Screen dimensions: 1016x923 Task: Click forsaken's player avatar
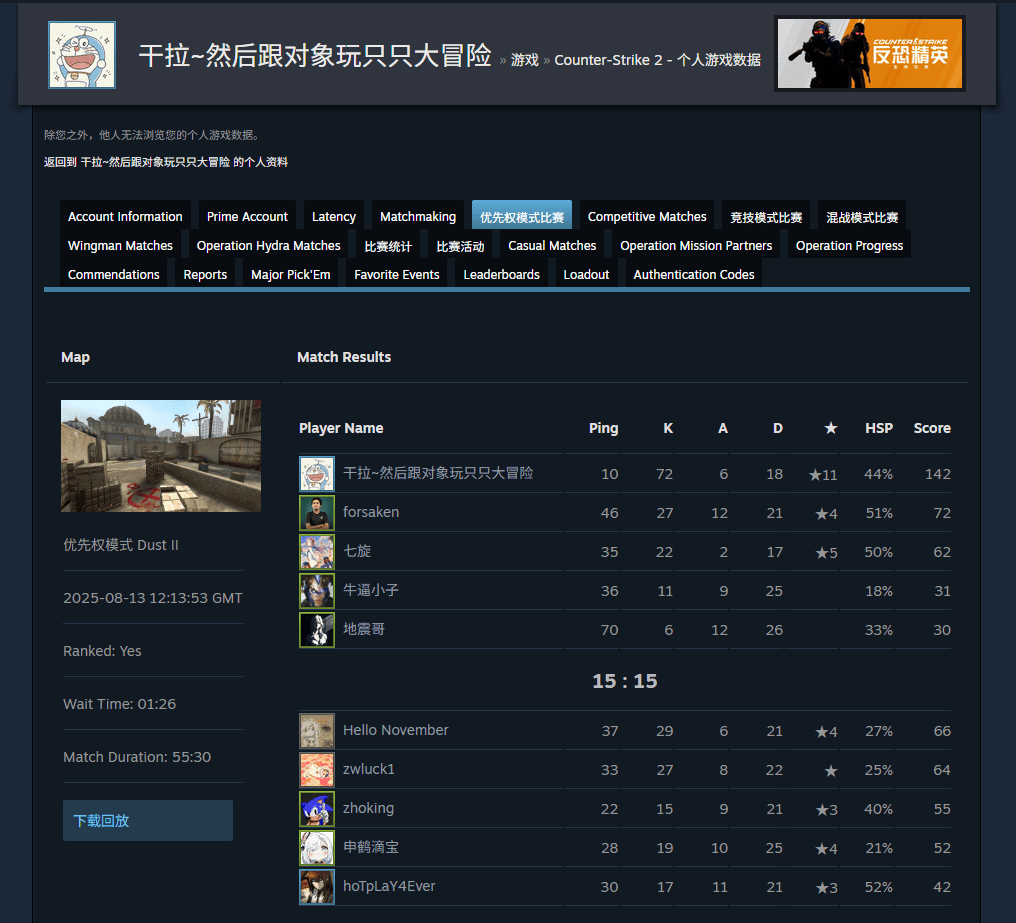316,513
